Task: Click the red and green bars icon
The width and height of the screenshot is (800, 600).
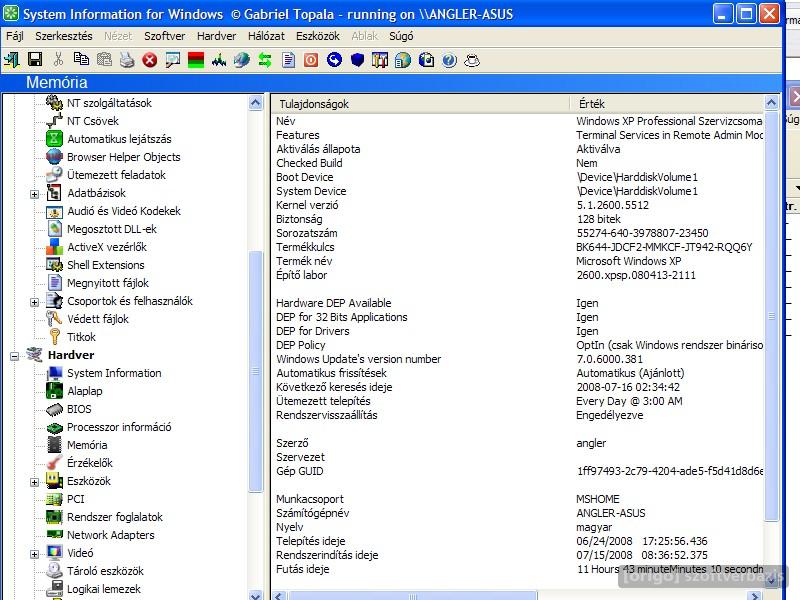Action: click(x=196, y=60)
